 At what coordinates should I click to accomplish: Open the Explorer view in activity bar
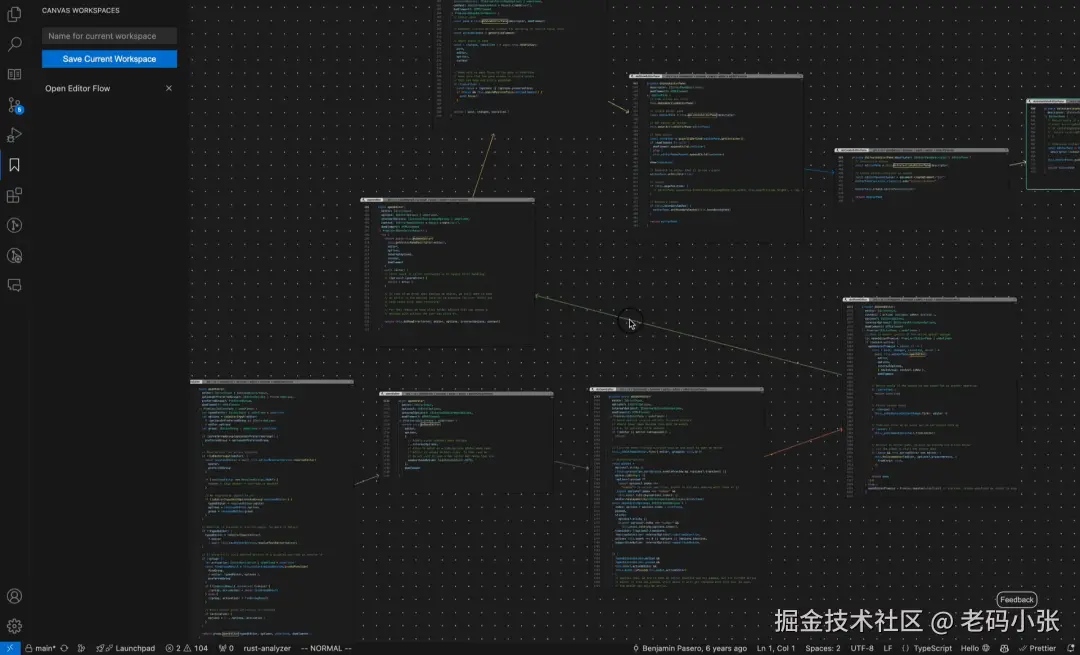click(x=14, y=14)
